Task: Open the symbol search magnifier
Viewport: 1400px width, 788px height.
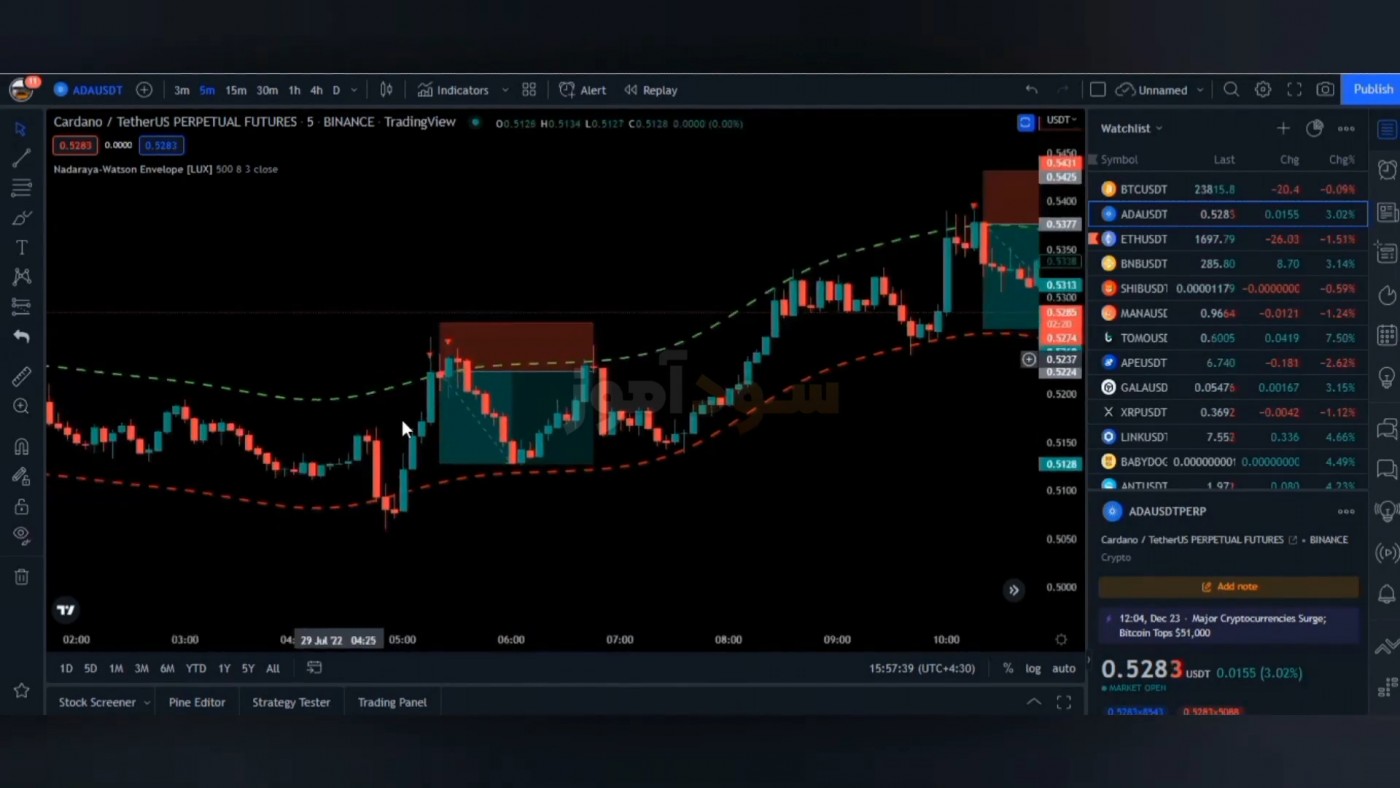Action: (1231, 90)
